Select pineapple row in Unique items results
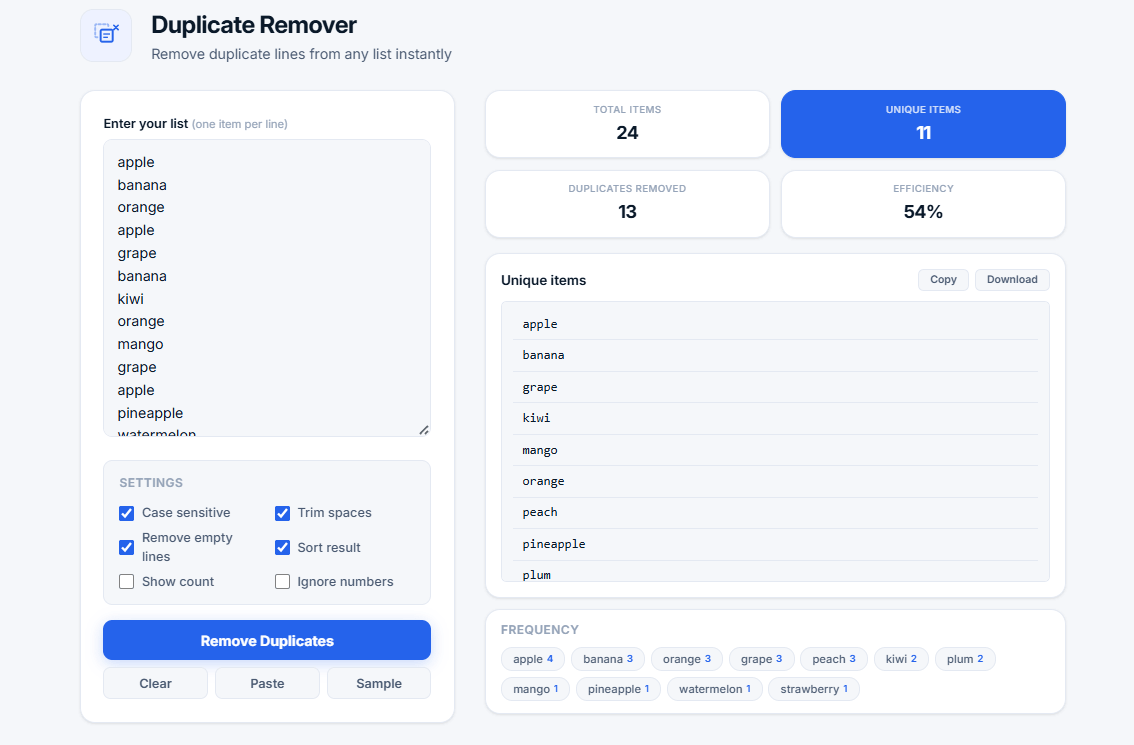1134x745 pixels. 775,544
